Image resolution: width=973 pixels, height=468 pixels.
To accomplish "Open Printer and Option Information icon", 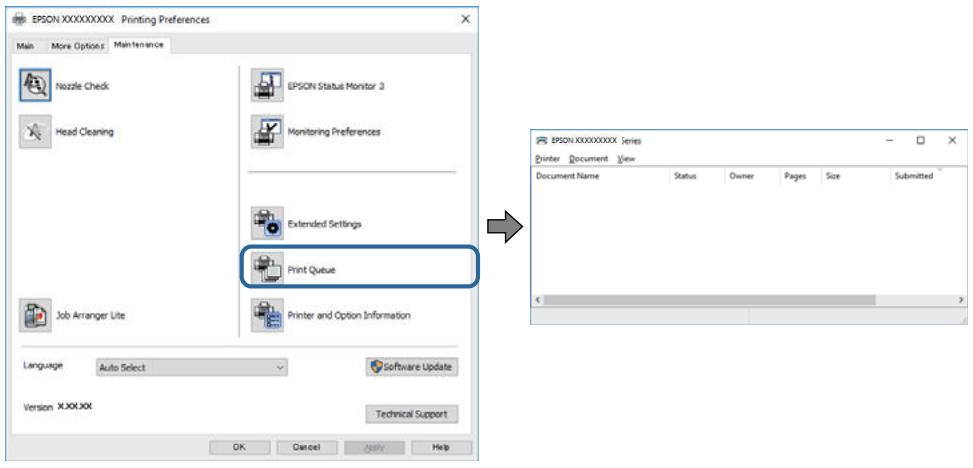I will tap(267, 315).
